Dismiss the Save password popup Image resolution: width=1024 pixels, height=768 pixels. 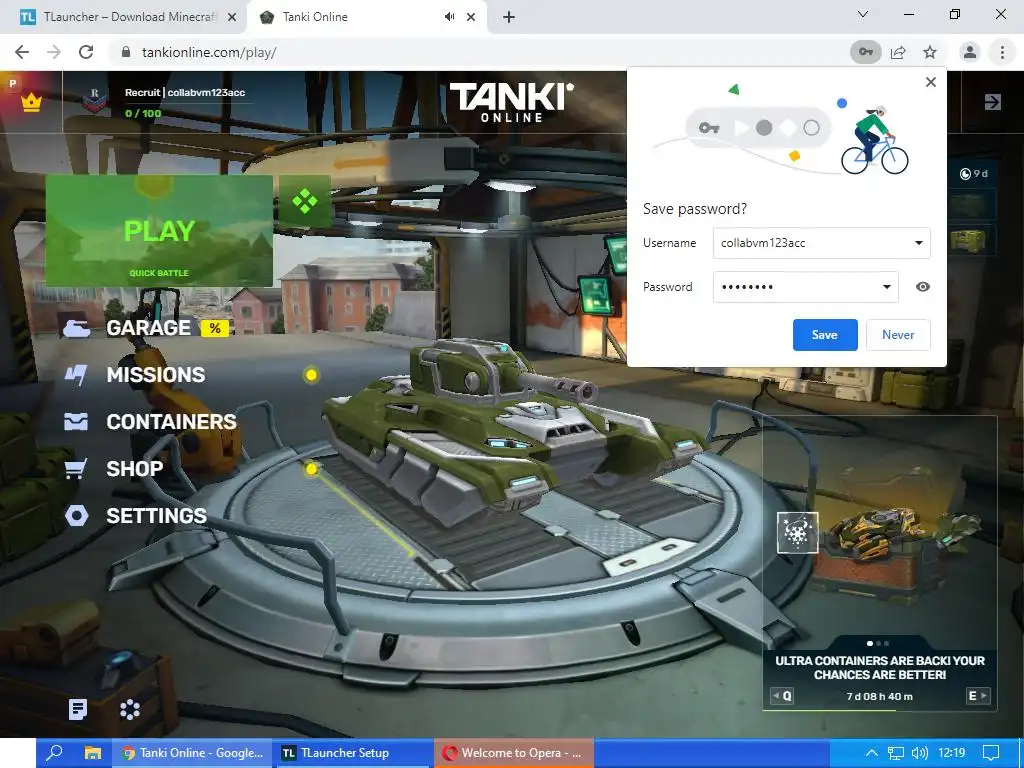tap(931, 82)
